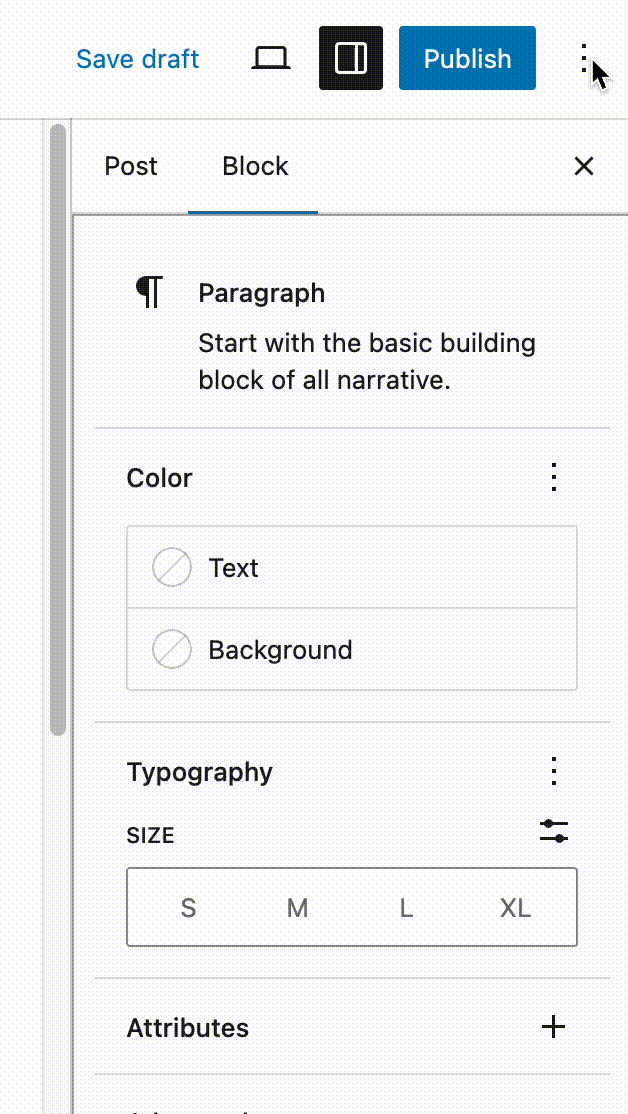Switch to the Post tab

point(131,166)
